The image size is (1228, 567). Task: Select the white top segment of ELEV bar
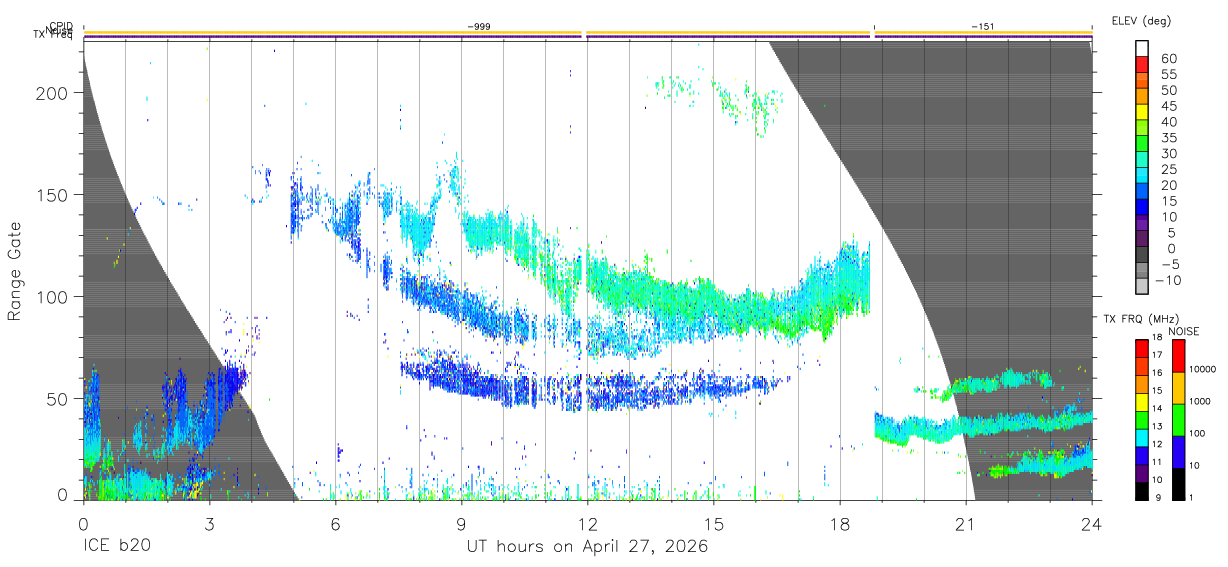[1143, 48]
